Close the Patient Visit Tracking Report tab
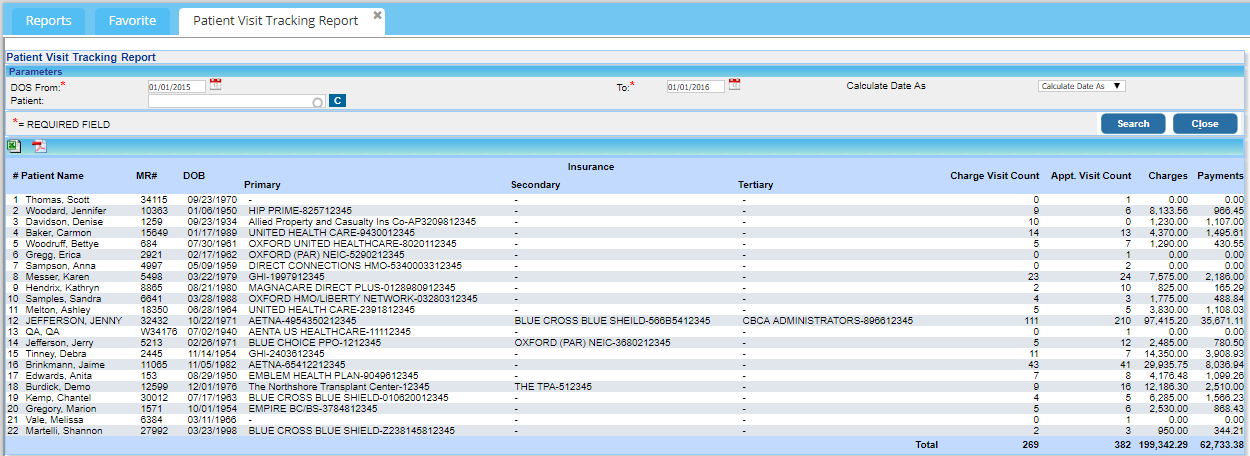Viewport: 1250px width, 456px height. [x=377, y=15]
